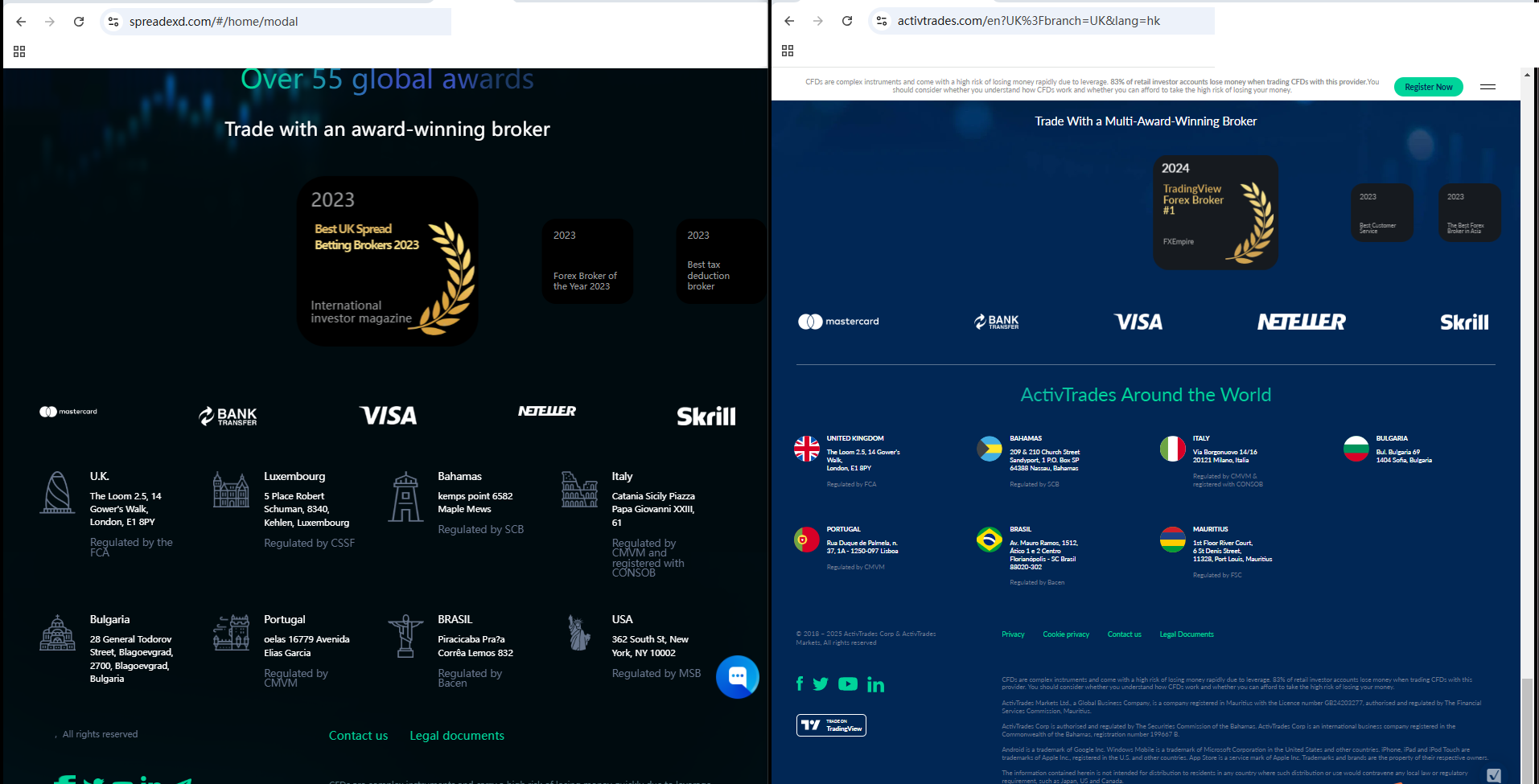
Task: Click the Neteller logo on spreadexd
Action: pyautogui.click(x=547, y=411)
